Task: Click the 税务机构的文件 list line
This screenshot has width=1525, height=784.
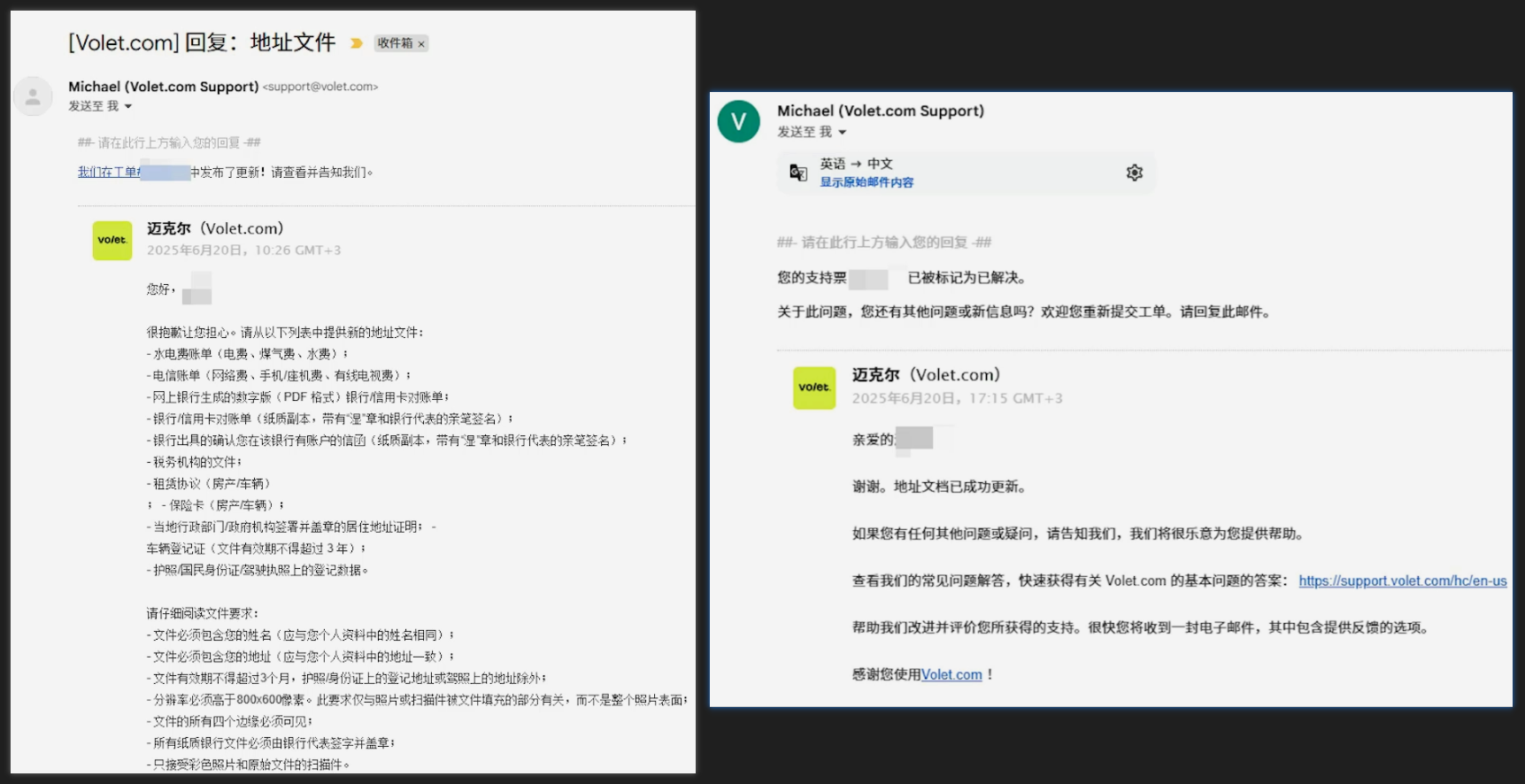Action: 194,462
